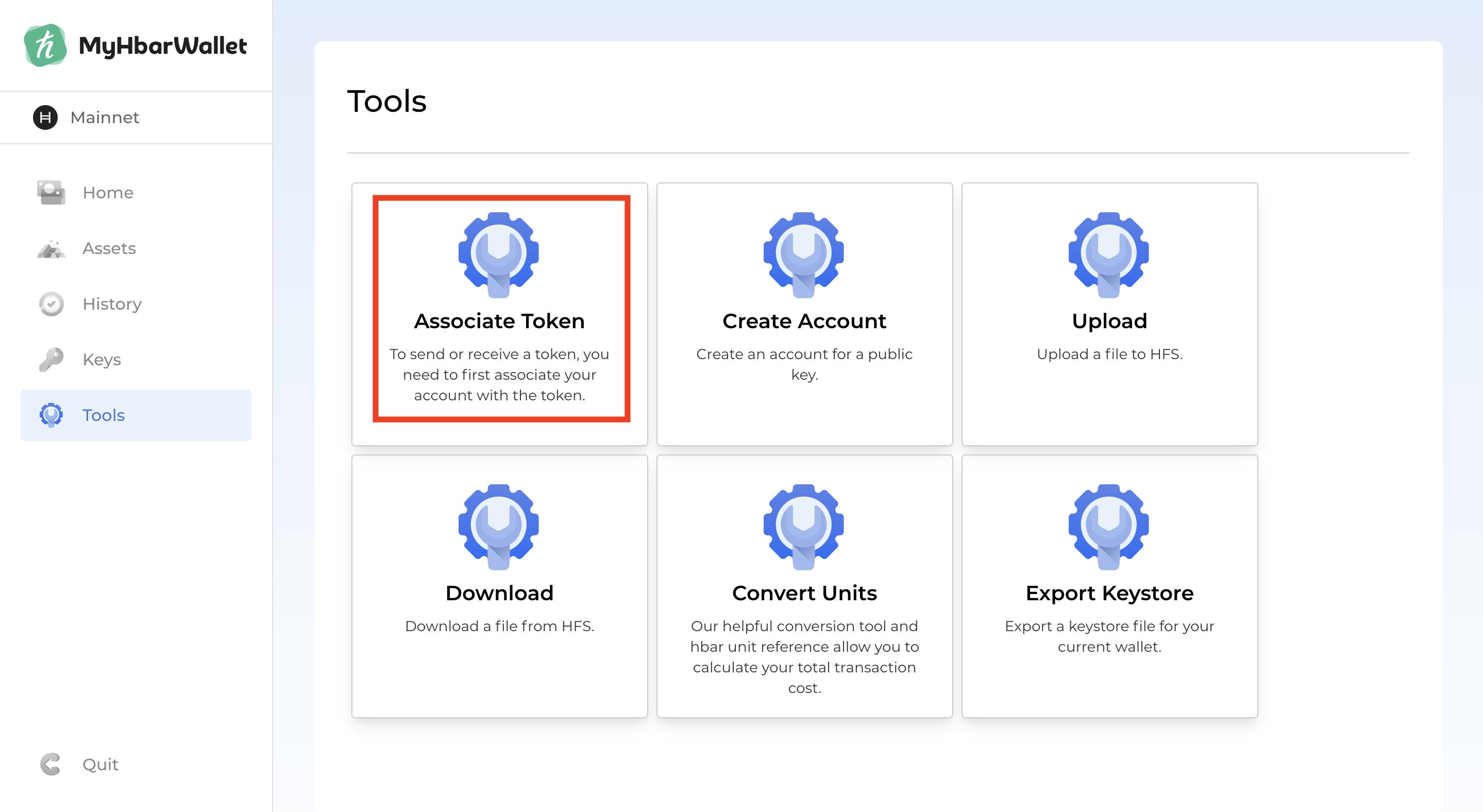Click the Quit label text
Screen dimensions: 1483x812
pos(100,764)
